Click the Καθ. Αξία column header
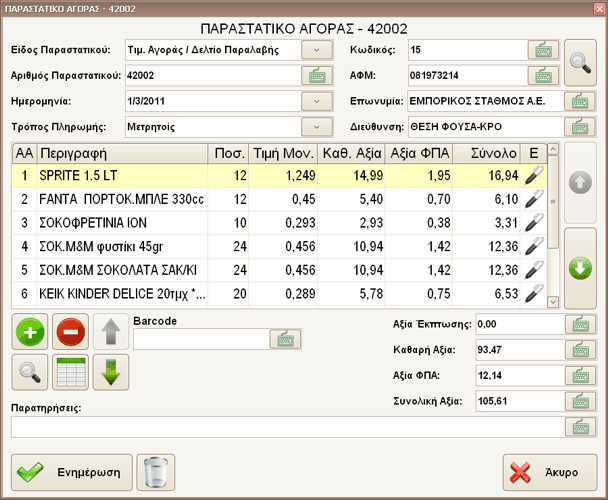The height and width of the screenshot is (500, 608). [351, 154]
